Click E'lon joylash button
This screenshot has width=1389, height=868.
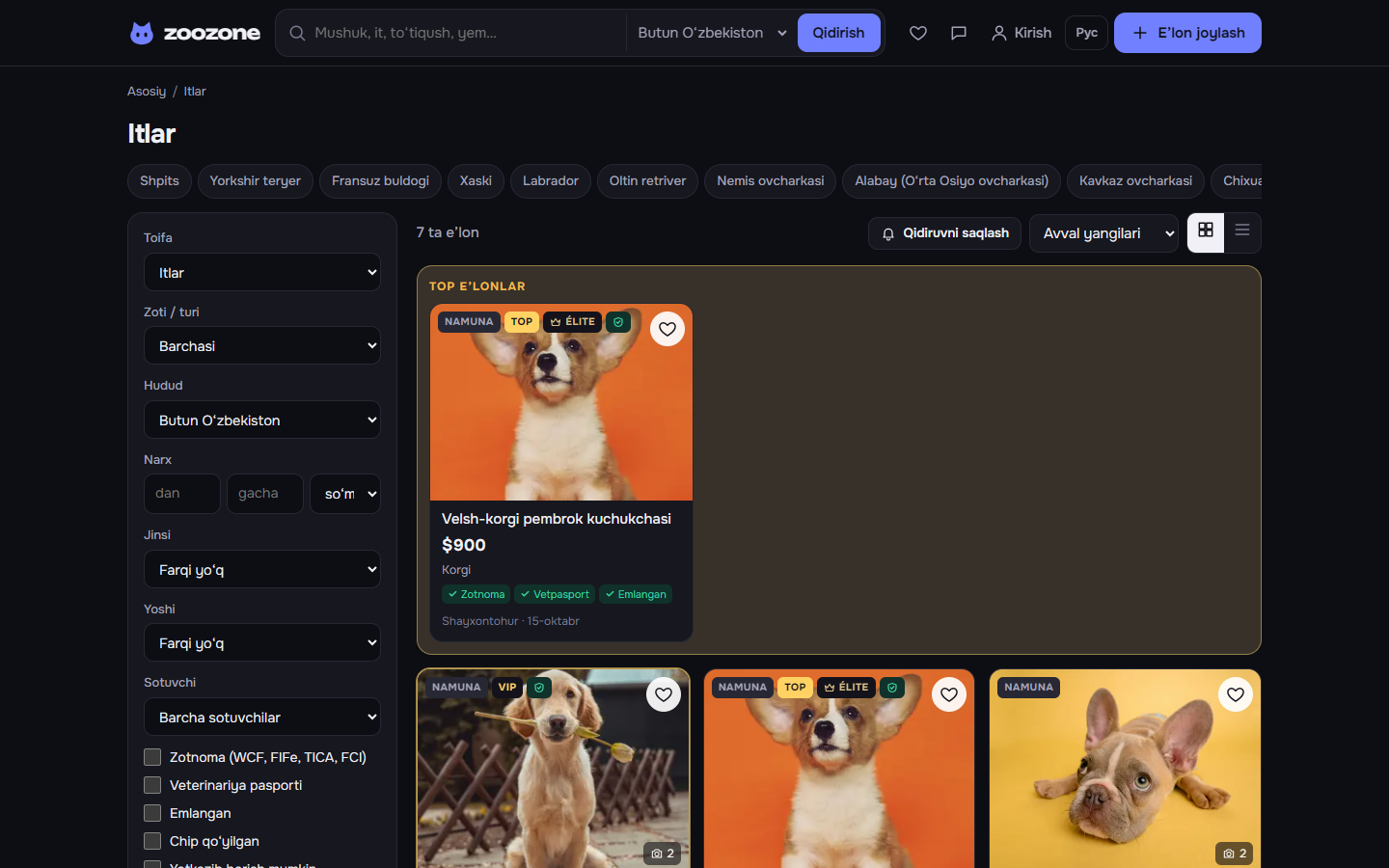point(1187,33)
